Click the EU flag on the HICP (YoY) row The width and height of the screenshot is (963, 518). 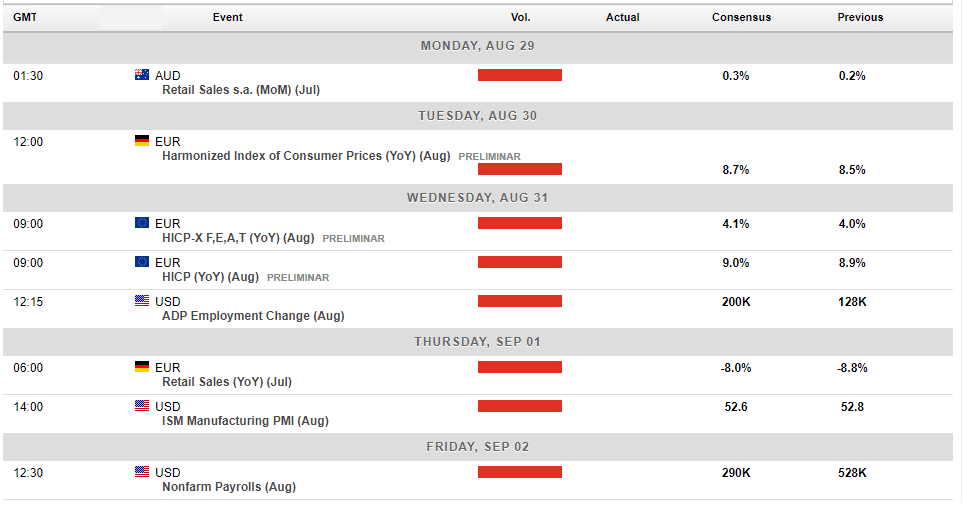coord(142,262)
